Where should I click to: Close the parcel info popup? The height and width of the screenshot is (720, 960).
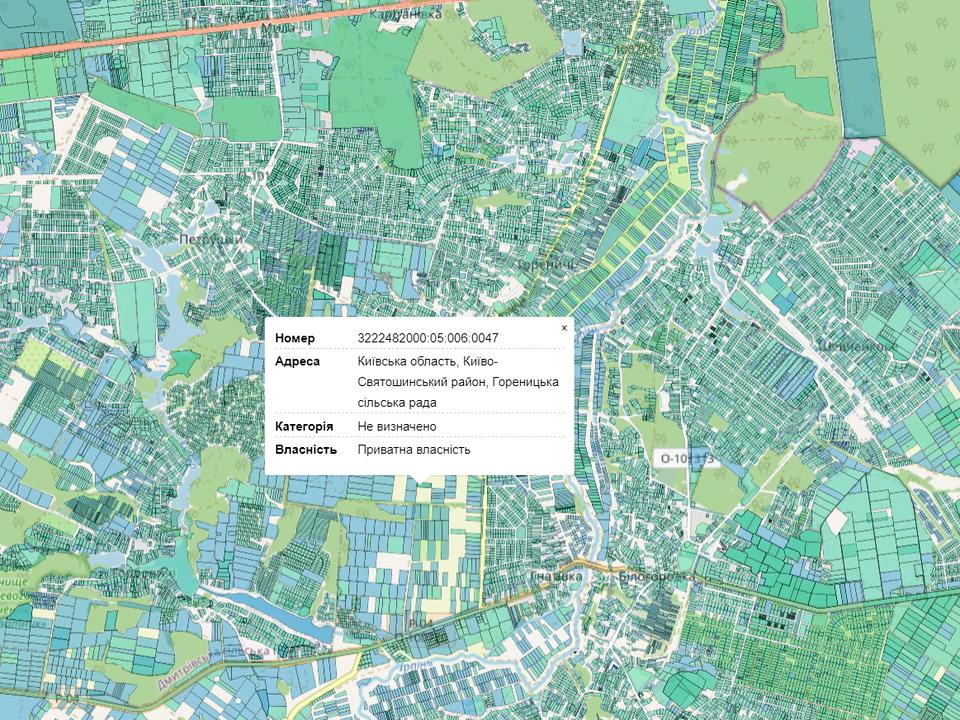tap(564, 328)
